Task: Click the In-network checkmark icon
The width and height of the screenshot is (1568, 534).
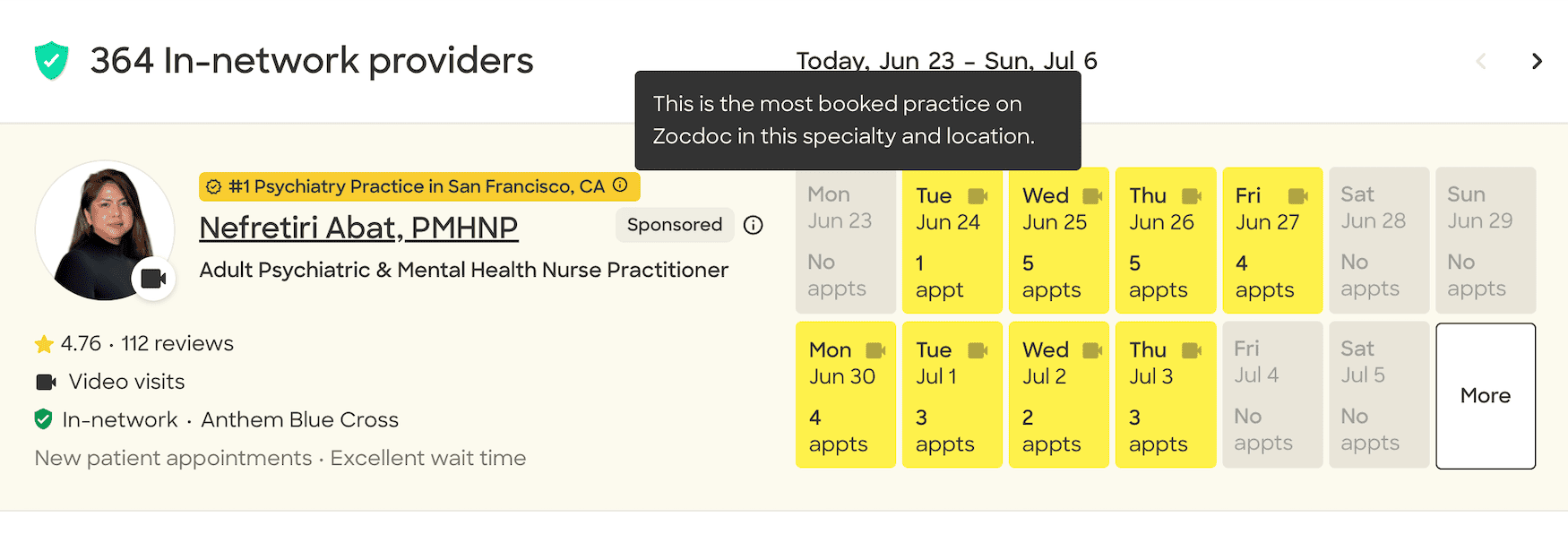Action: coord(45,419)
